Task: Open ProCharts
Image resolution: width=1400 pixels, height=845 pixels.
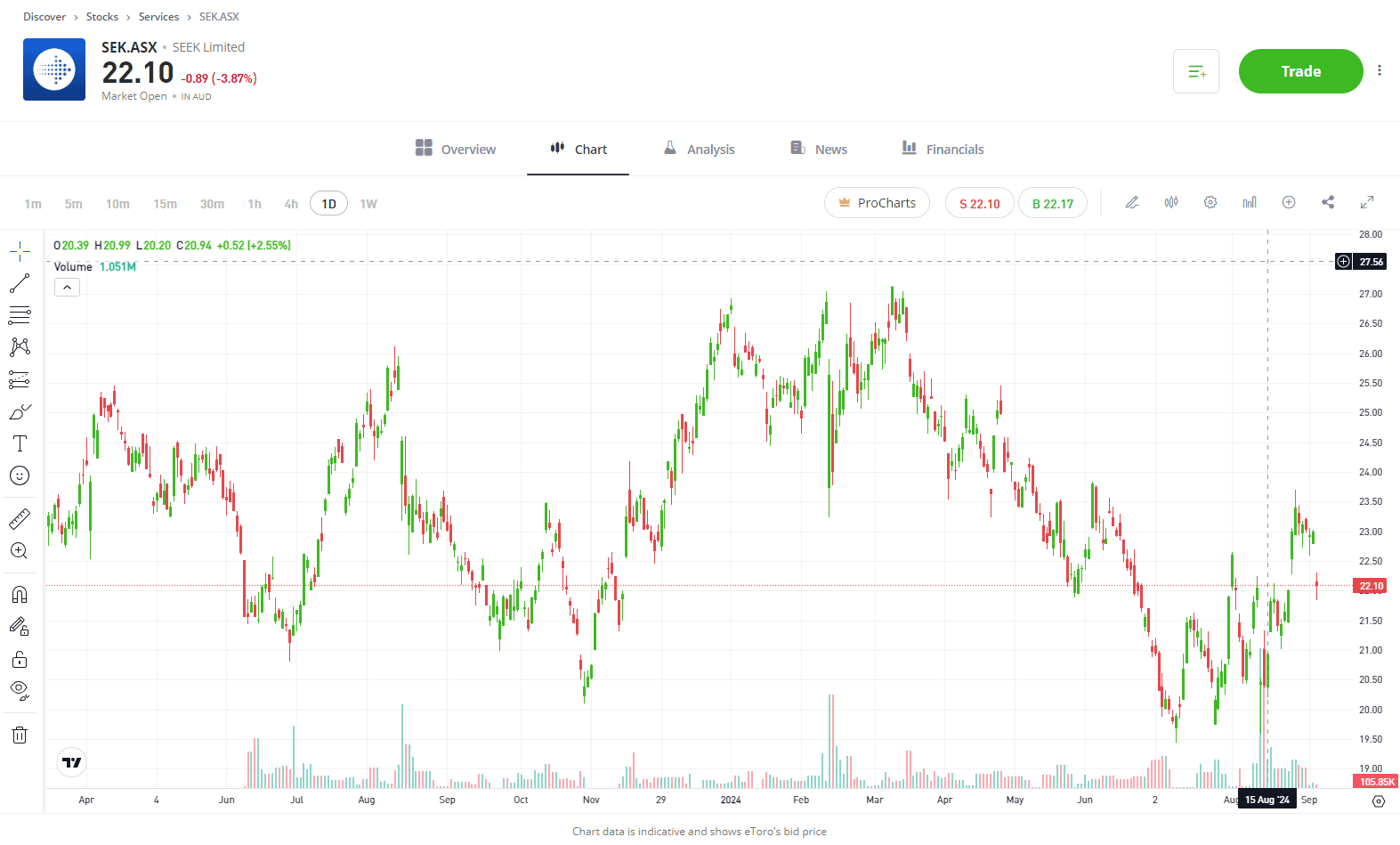Action: [877, 203]
